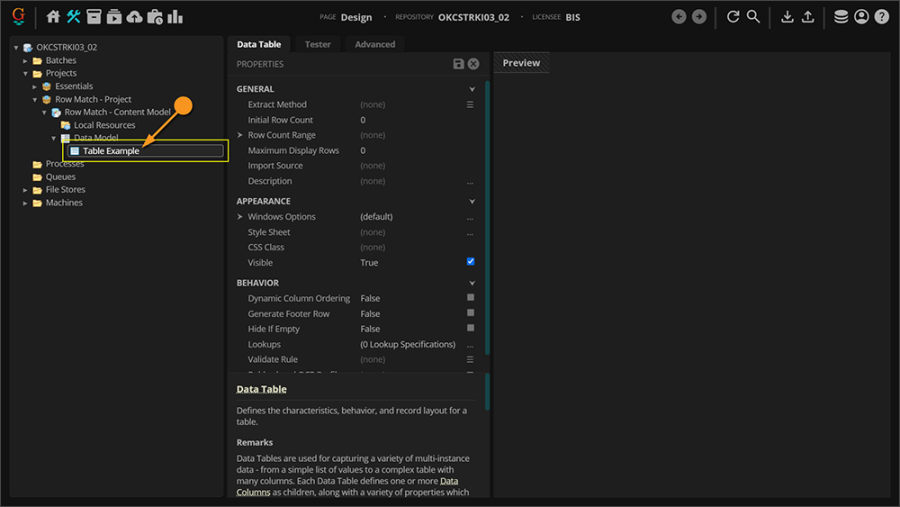This screenshot has height=507, width=900.
Task: Collapse the GENERAL properties section
Action: [x=472, y=89]
